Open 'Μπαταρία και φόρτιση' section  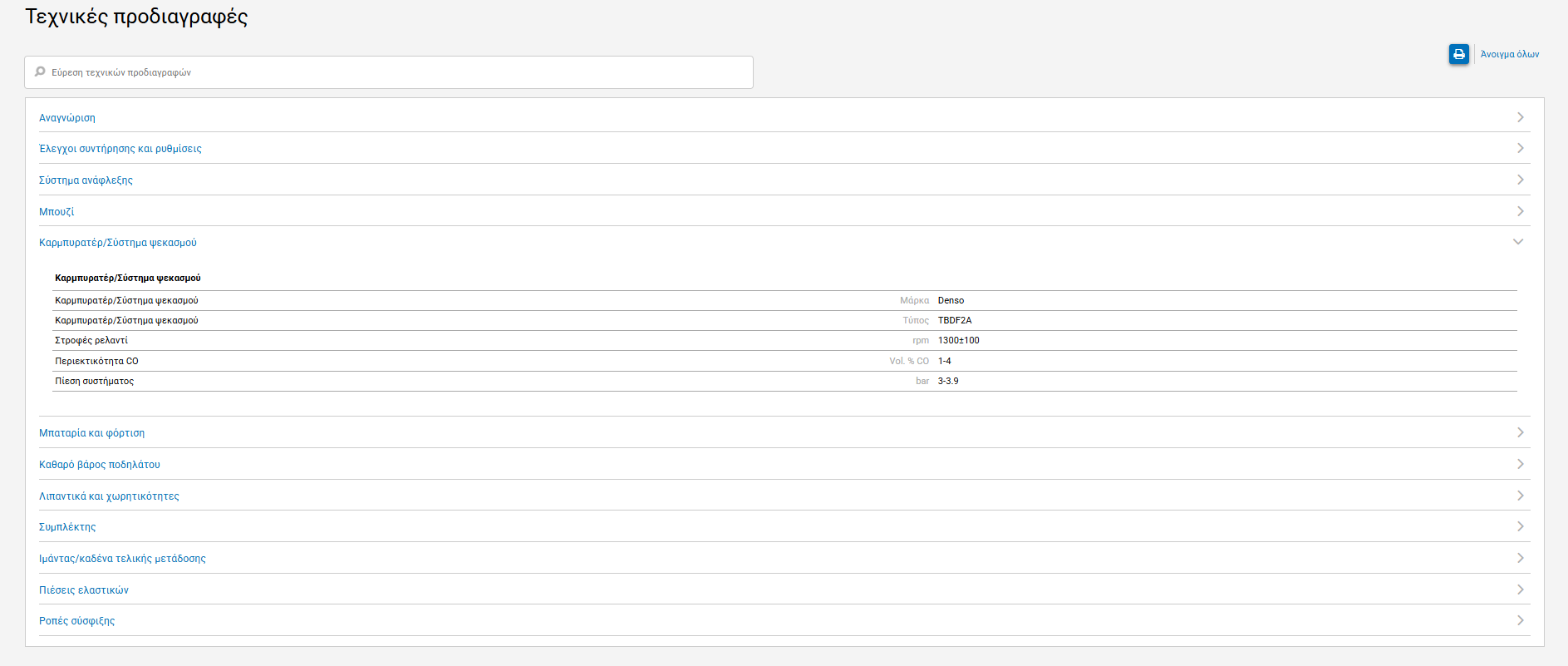point(92,433)
